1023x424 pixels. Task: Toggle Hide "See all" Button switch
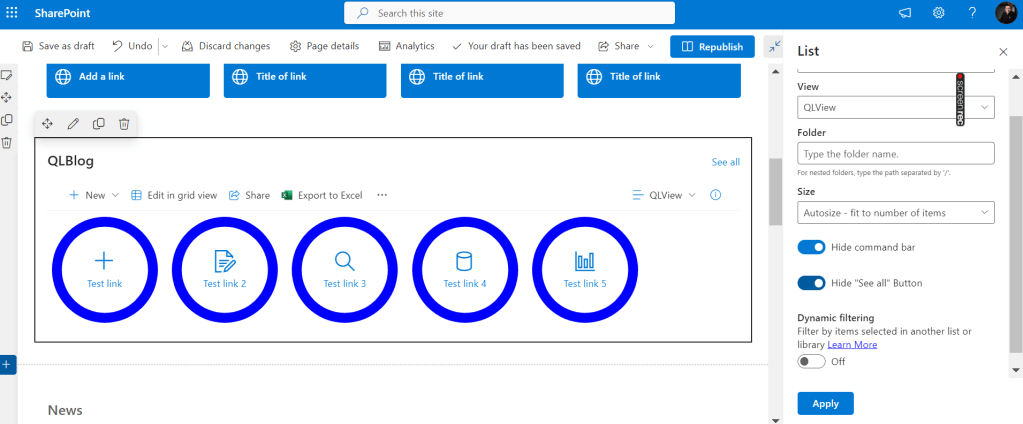click(x=811, y=283)
